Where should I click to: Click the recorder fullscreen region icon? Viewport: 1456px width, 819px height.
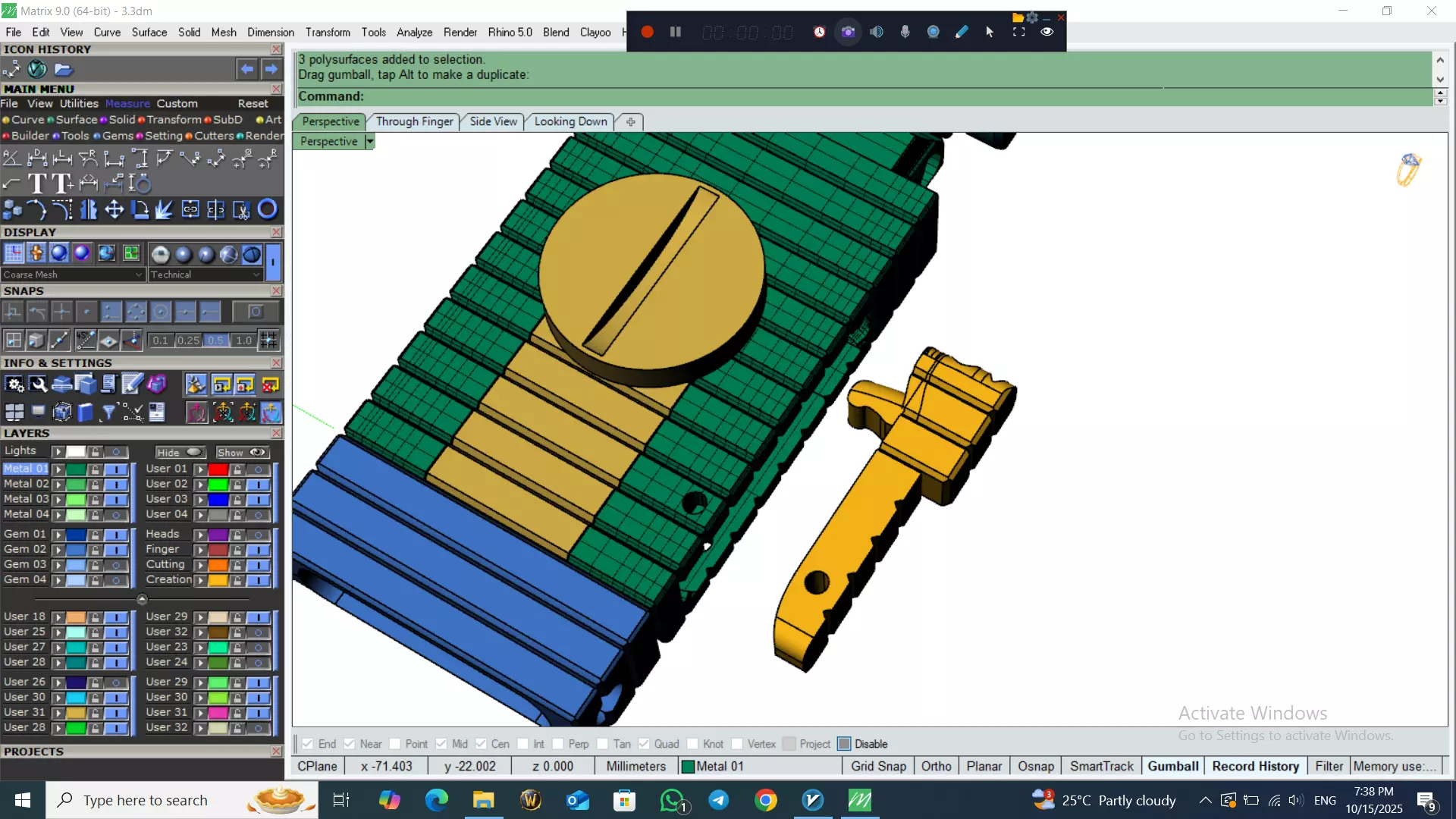point(1018,32)
